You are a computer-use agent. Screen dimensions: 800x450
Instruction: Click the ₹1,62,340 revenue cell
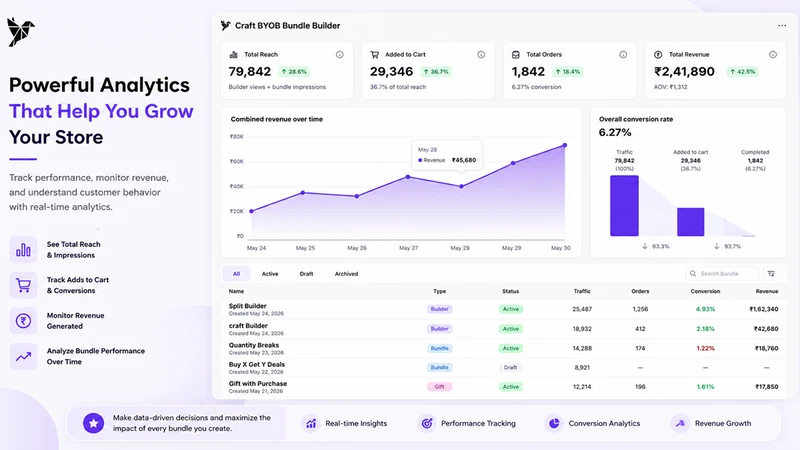point(764,309)
